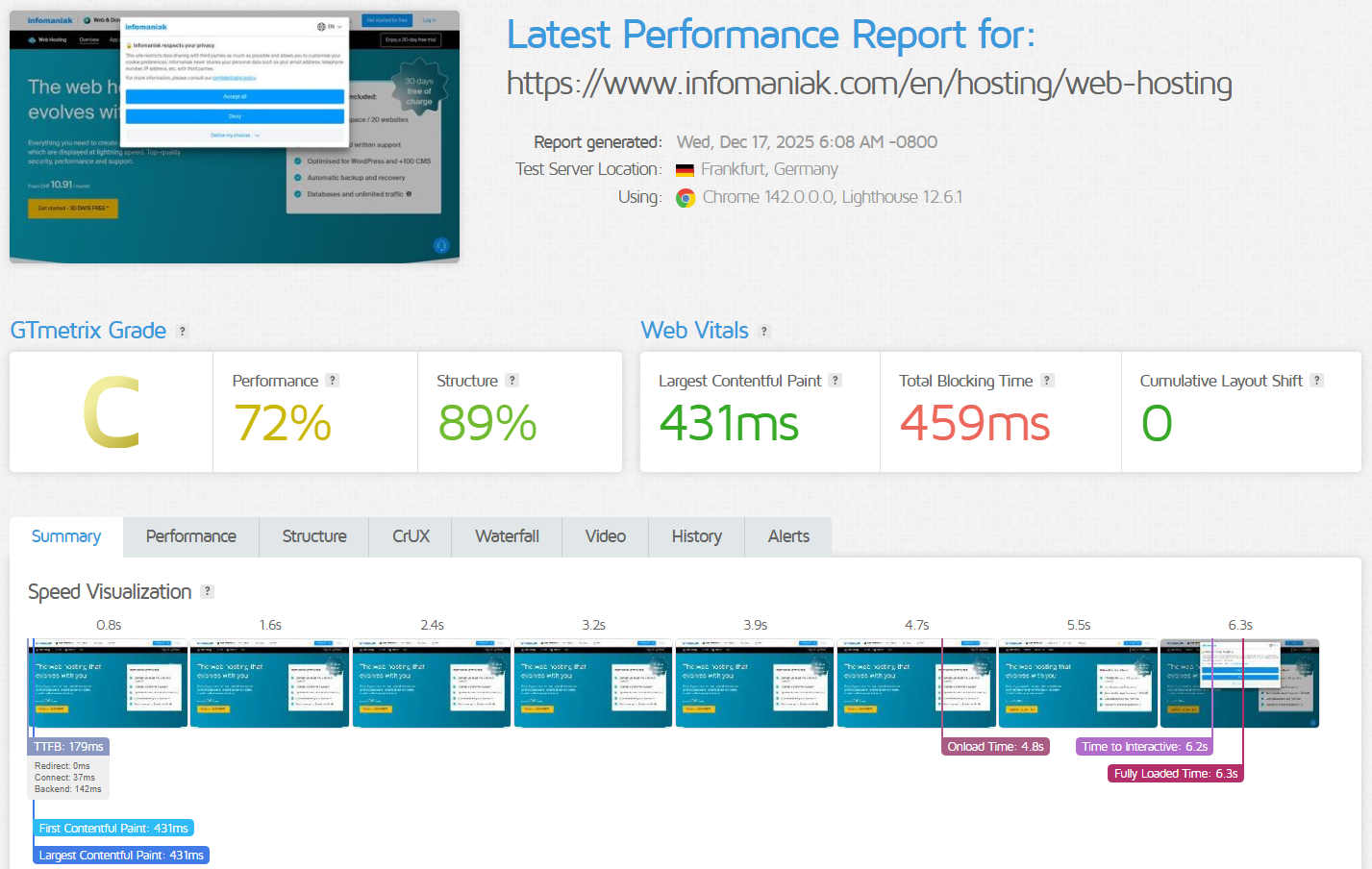
Task: Select the 0.8s filmstrip frame
Action: point(109,683)
